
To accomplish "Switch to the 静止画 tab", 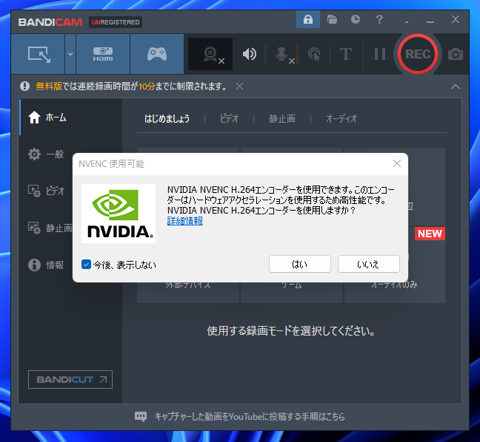I will tap(282, 119).
